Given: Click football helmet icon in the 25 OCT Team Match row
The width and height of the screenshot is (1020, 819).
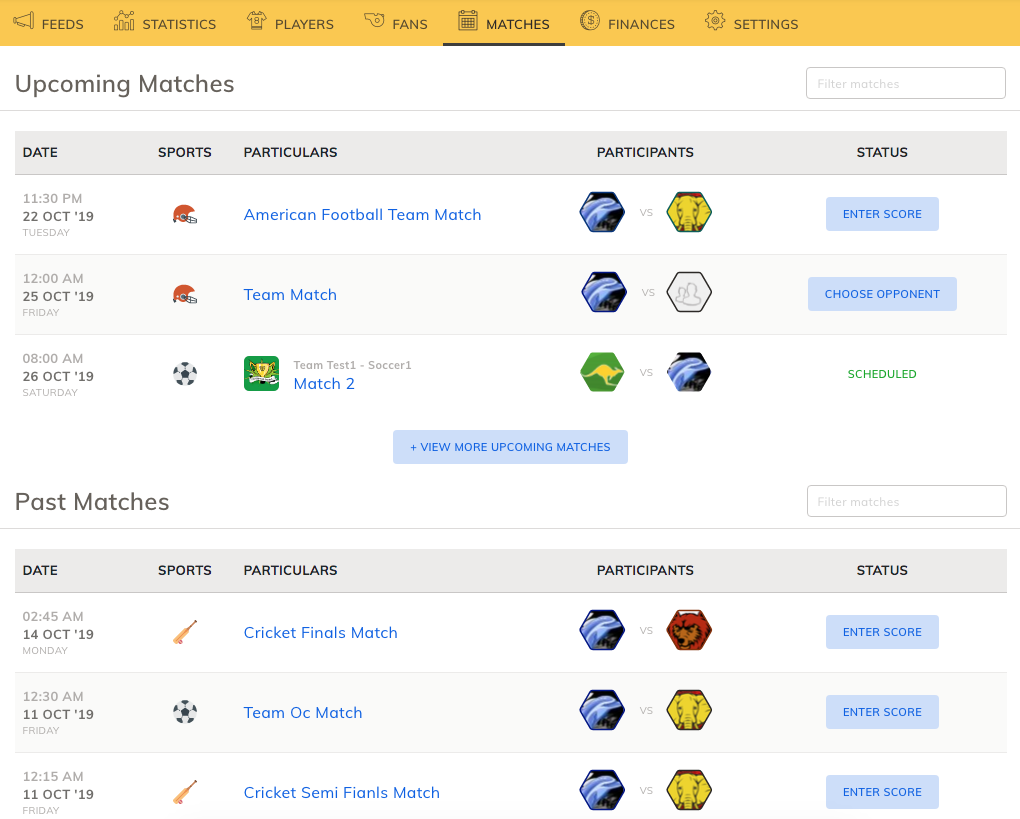Looking at the screenshot, I should point(185,294).
